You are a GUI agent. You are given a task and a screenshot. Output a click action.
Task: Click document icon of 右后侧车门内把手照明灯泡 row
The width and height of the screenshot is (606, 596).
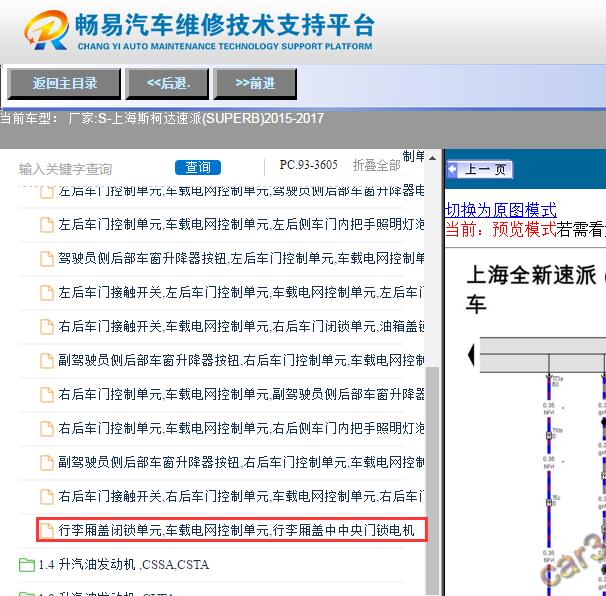47,429
